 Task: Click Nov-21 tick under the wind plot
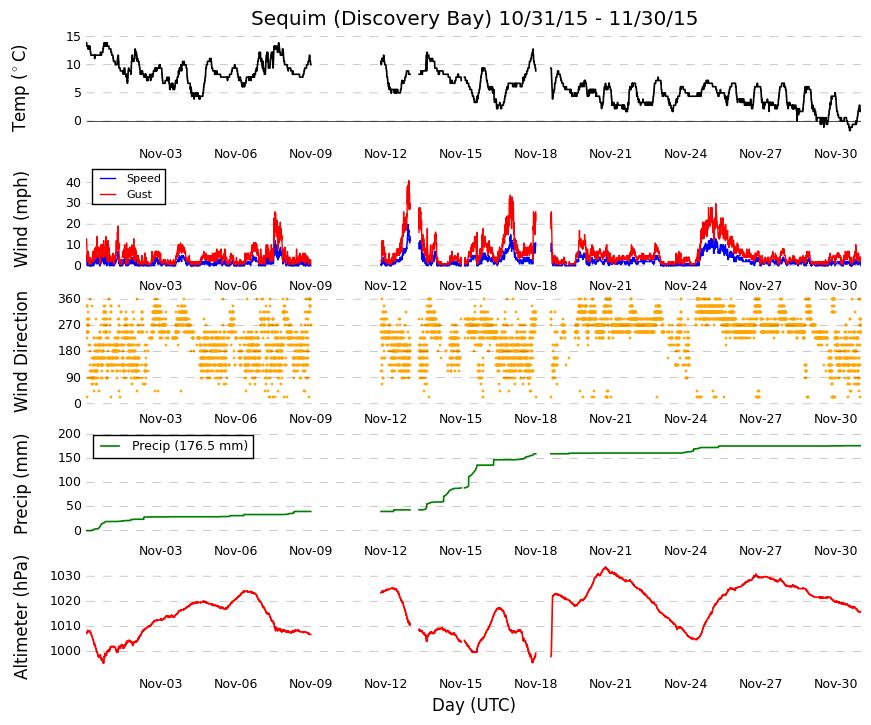(x=610, y=286)
